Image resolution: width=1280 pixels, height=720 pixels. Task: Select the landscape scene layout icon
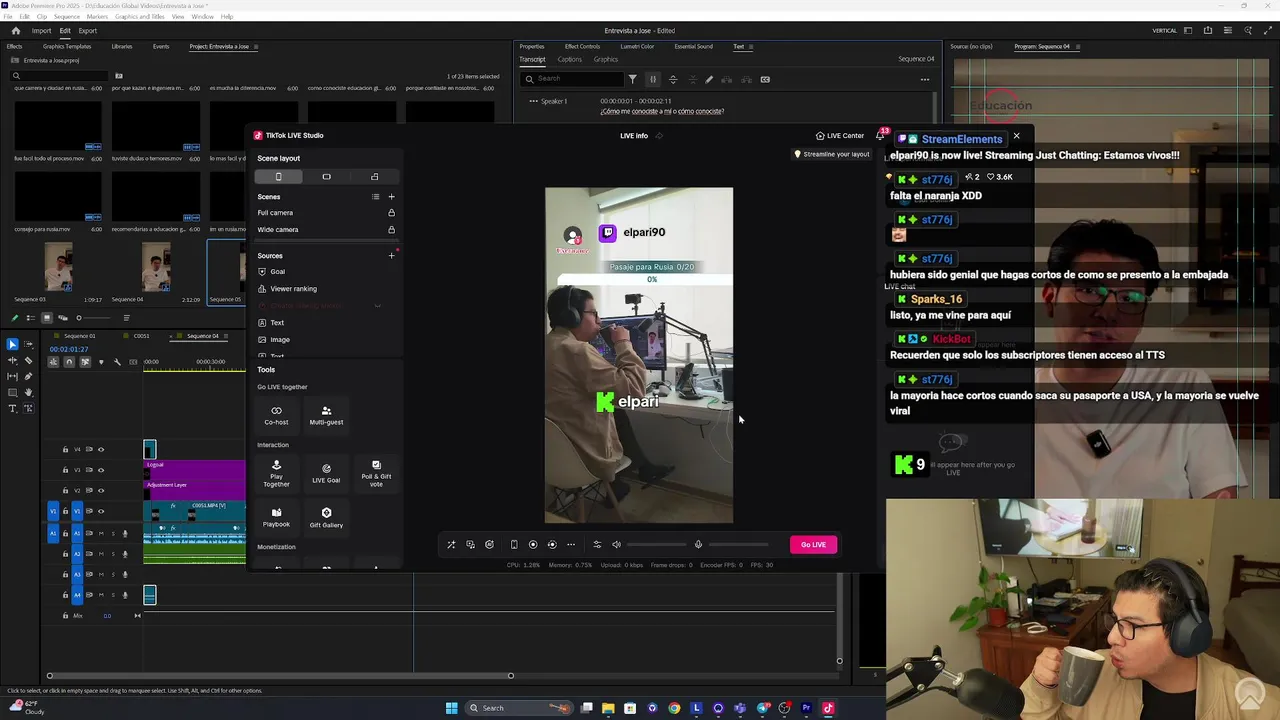click(x=326, y=177)
